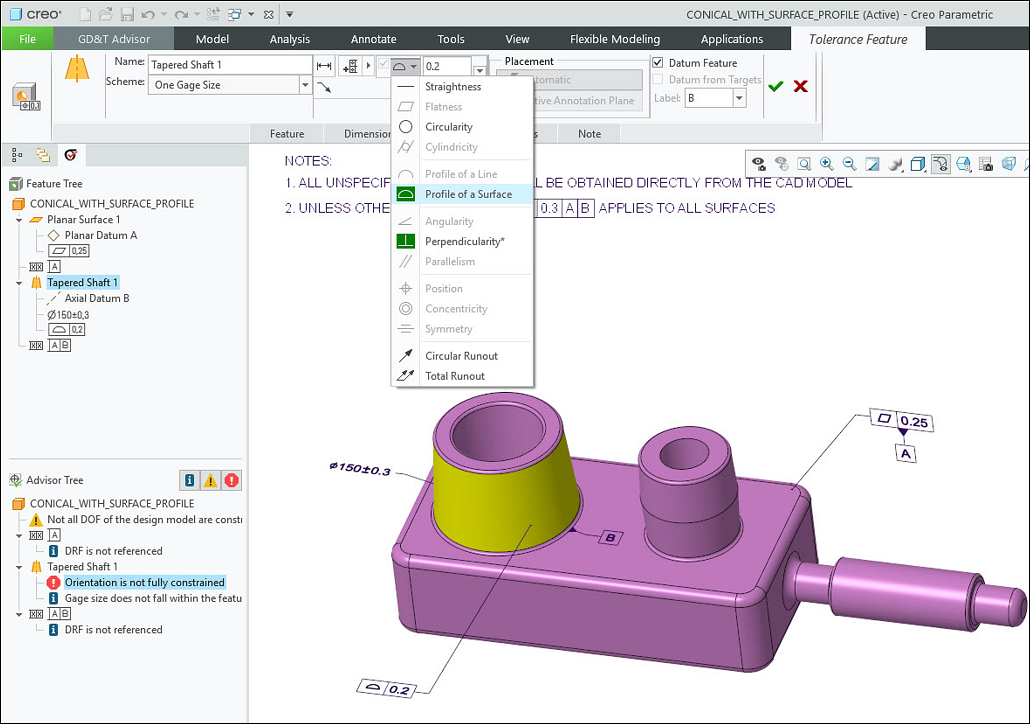Collapse the Tapered Shaft 1 feature tree node

[x=19, y=283]
